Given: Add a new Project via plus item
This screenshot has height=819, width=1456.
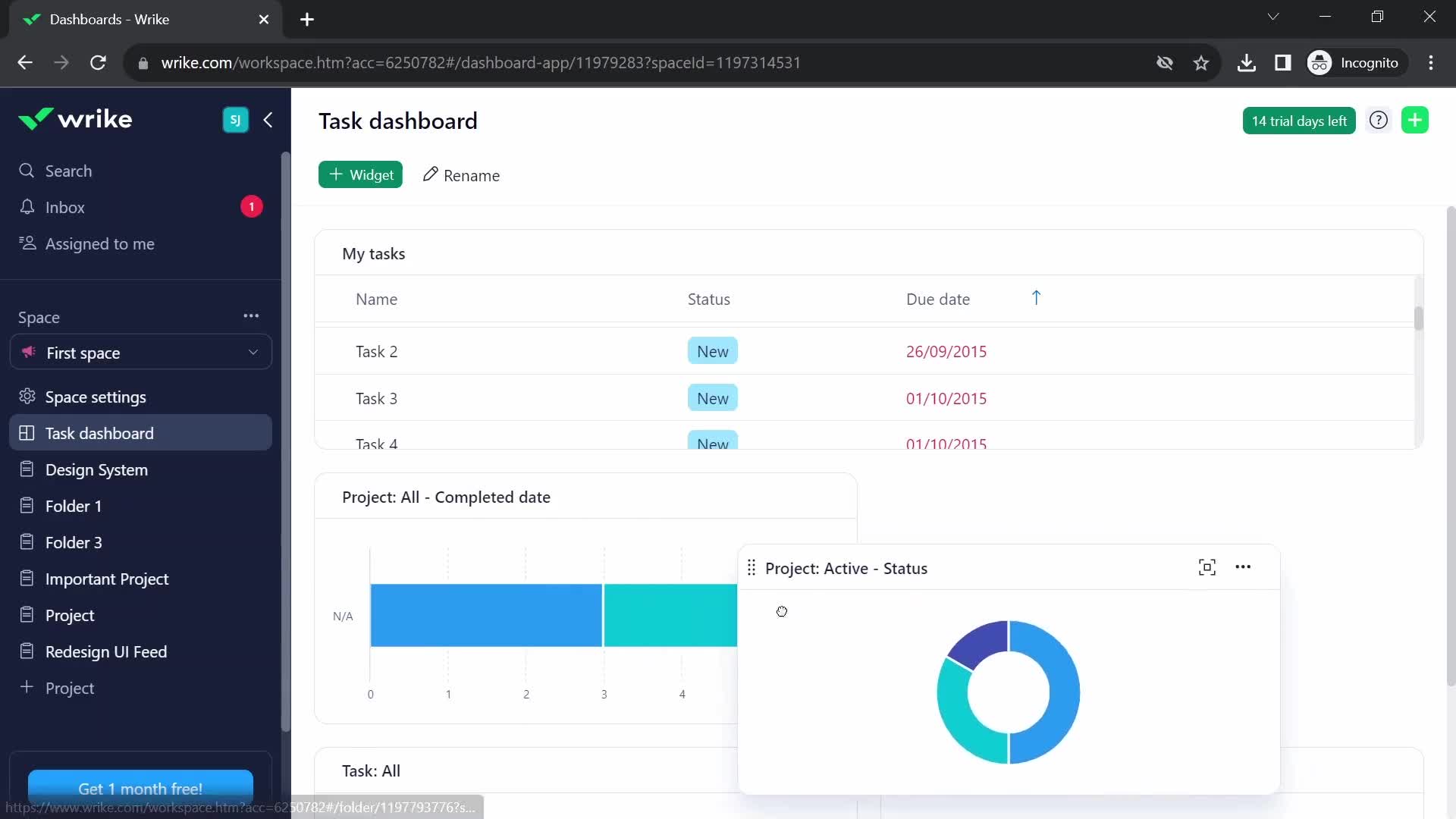Looking at the screenshot, I should [x=140, y=688].
